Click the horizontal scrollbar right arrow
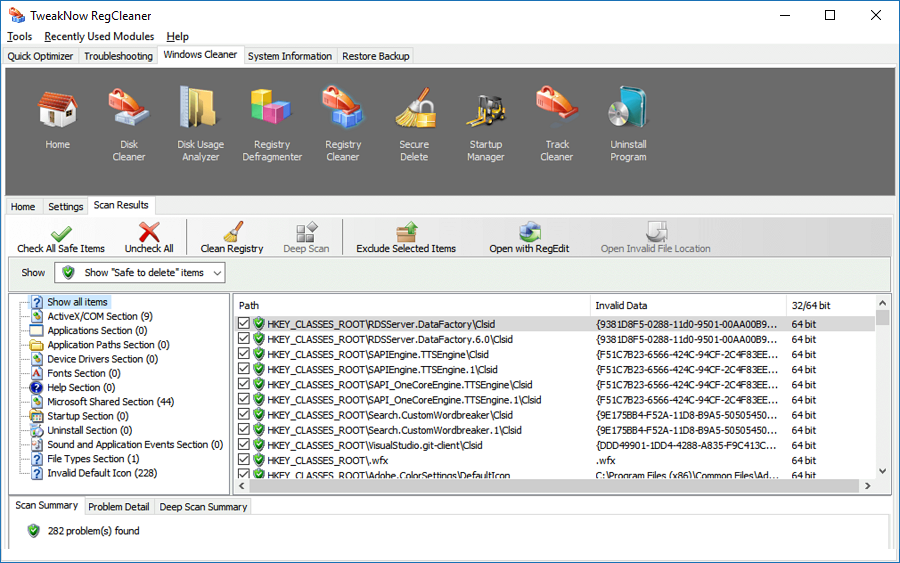 click(867, 486)
